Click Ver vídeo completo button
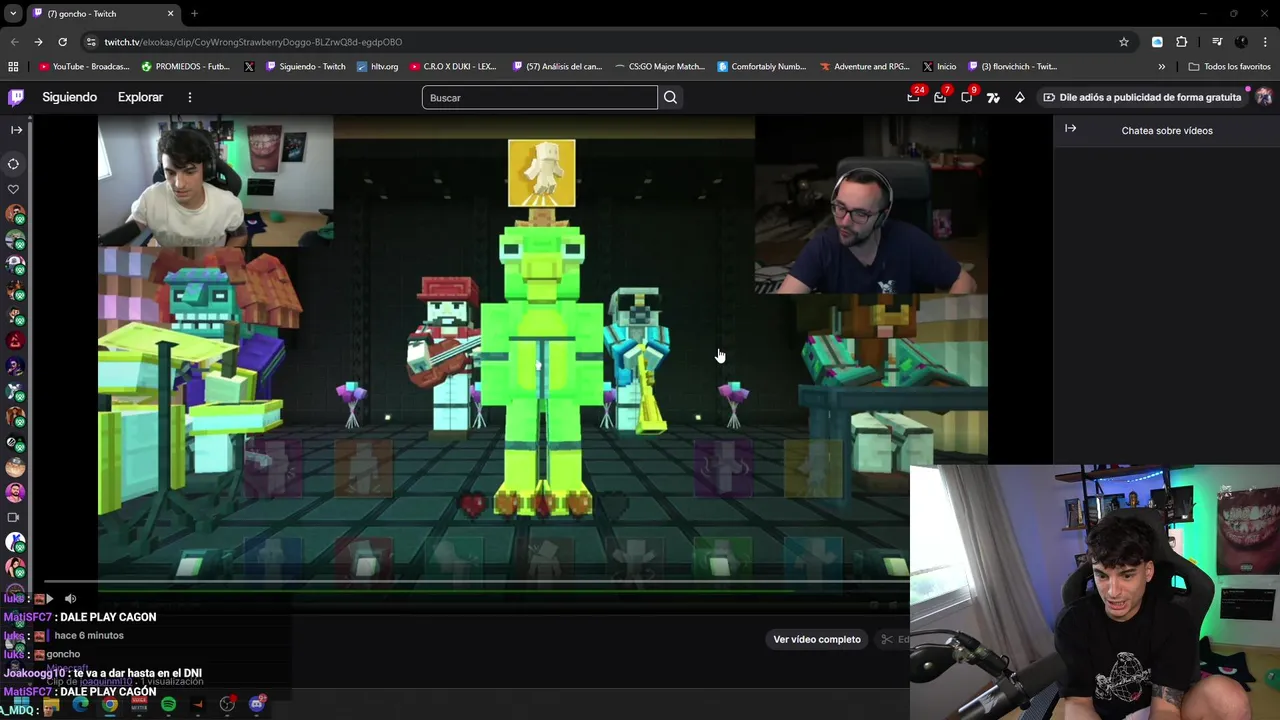Screen dimensions: 1280x720 [817, 639]
